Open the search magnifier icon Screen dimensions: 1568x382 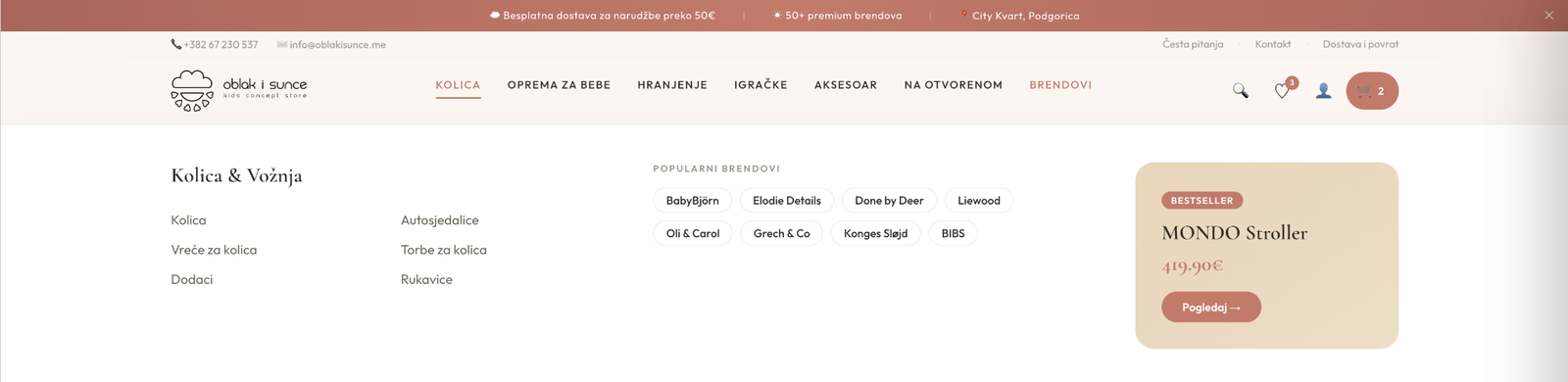(x=1240, y=91)
